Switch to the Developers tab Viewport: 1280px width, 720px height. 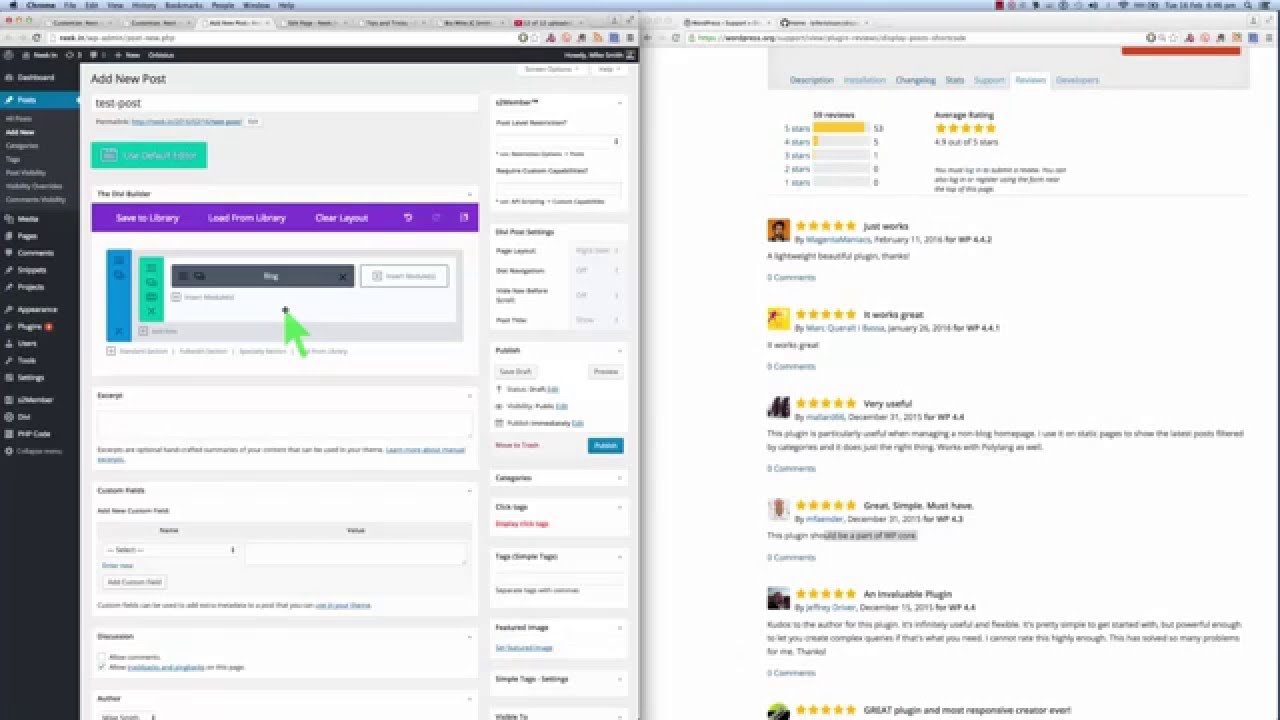(x=1077, y=80)
